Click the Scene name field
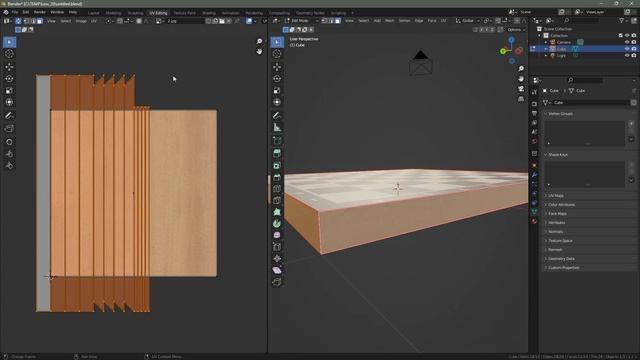 pos(538,12)
